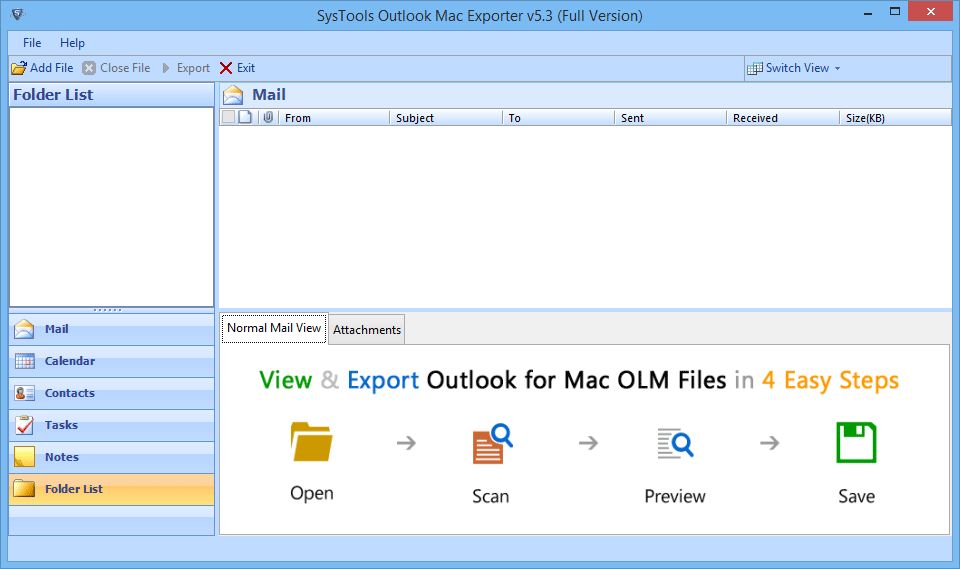Click the 'Scan' step label

pyautogui.click(x=490, y=496)
